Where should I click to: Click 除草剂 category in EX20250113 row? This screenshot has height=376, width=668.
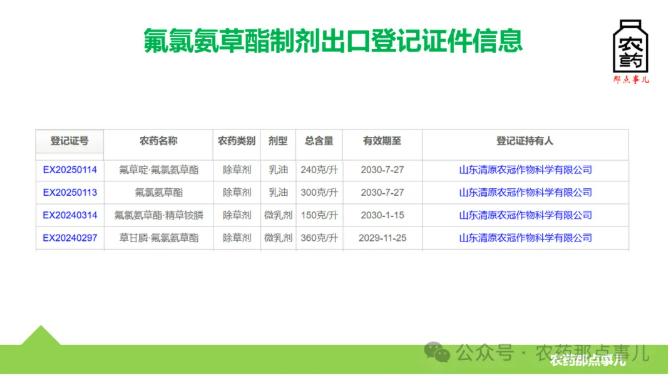(237, 192)
